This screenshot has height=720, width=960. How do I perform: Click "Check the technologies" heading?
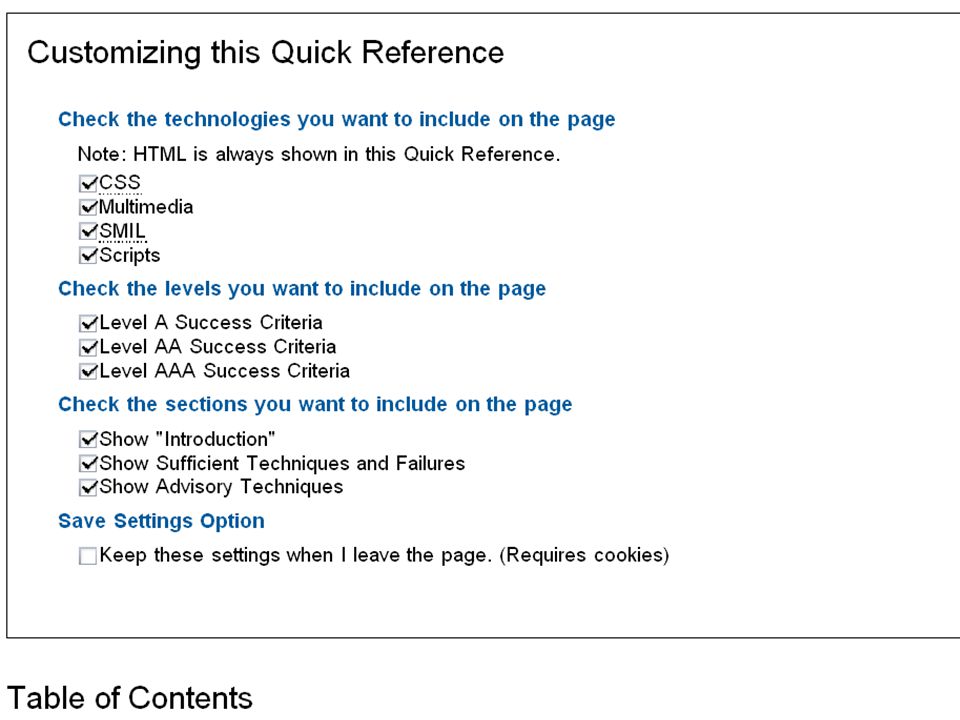tap(337, 119)
